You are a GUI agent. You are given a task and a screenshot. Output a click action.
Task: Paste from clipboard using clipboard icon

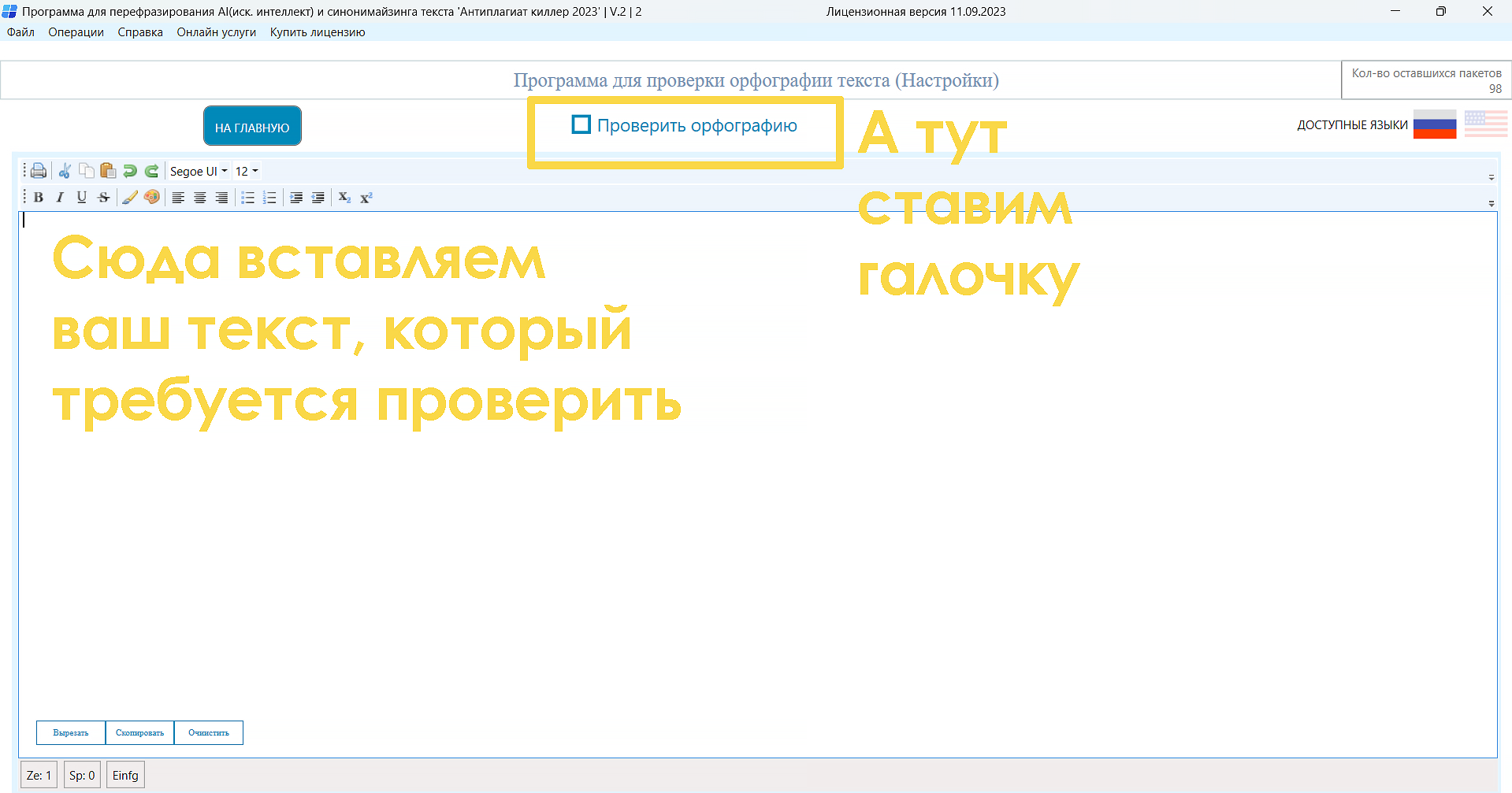[x=108, y=171]
